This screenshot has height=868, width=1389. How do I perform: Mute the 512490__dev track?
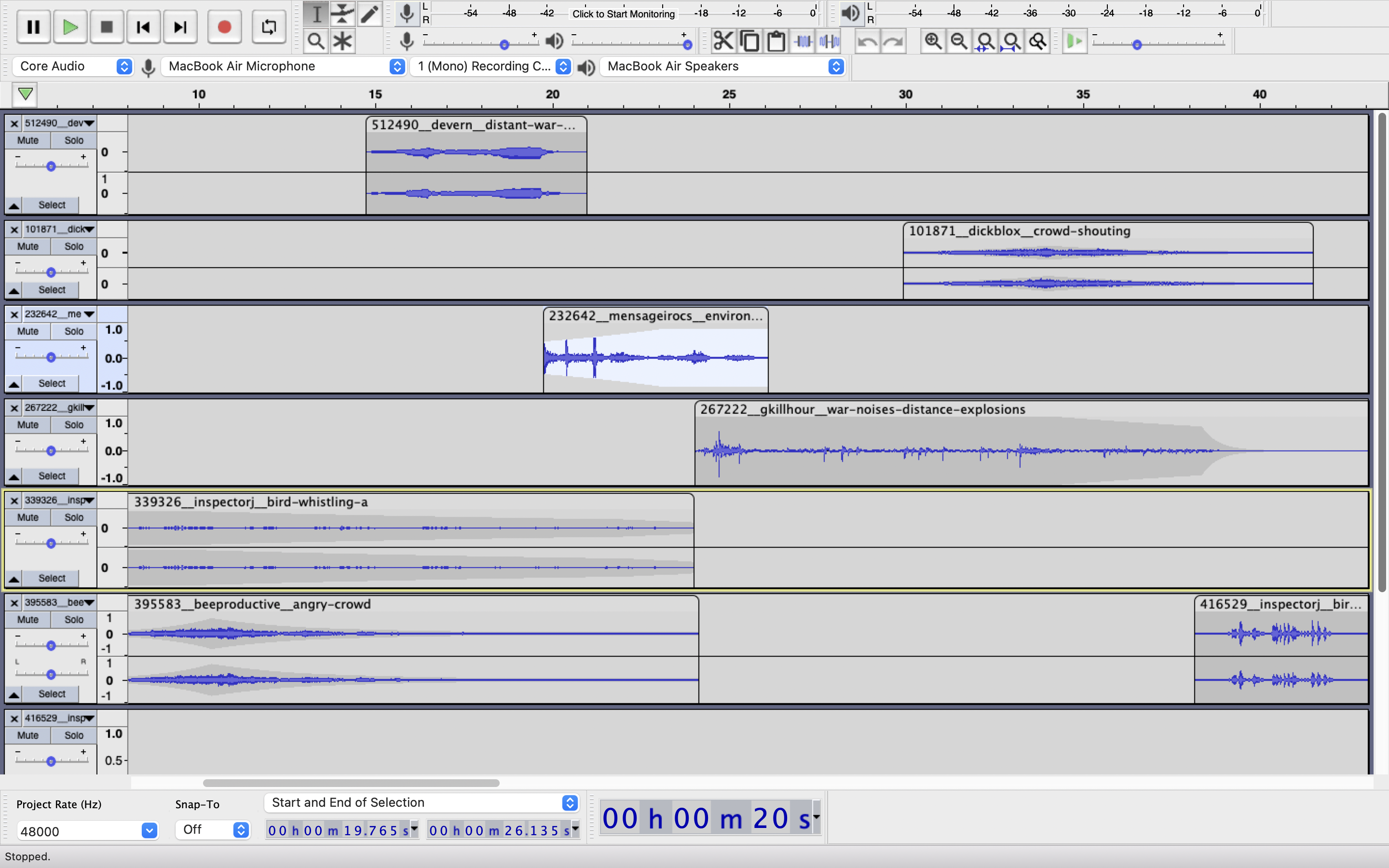[x=27, y=140]
